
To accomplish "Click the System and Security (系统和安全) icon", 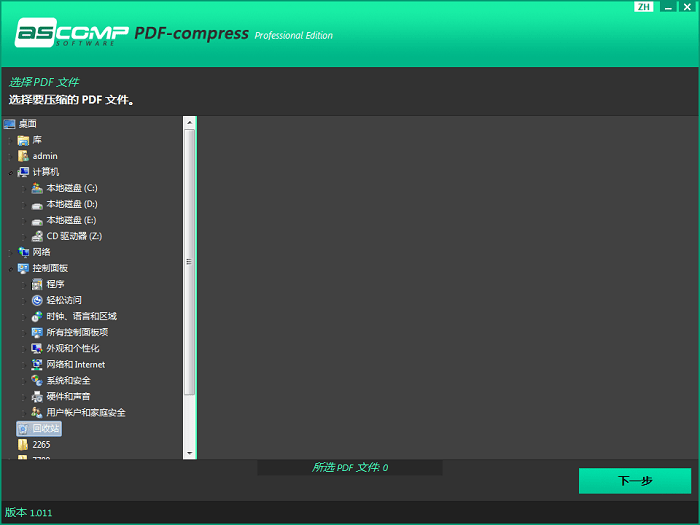I will (37, 381).
